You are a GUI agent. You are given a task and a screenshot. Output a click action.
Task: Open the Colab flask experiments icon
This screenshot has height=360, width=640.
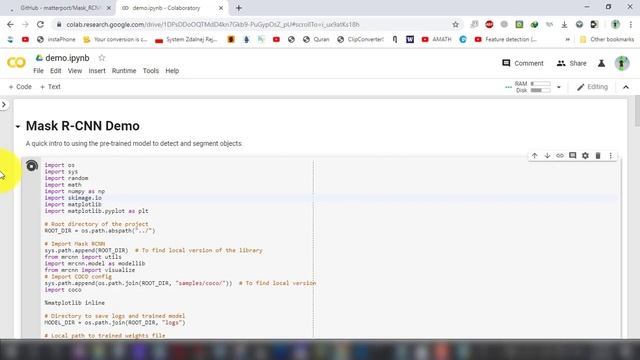tap(601, 63)
